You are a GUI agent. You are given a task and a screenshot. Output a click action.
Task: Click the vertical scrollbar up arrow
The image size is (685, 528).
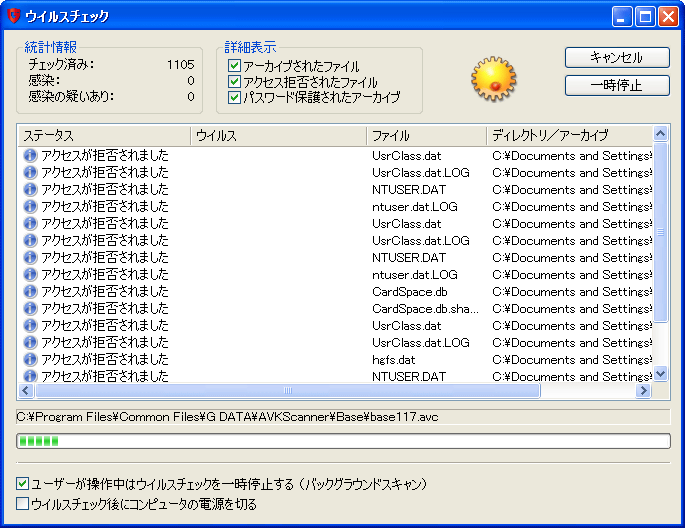click(661, 133)
